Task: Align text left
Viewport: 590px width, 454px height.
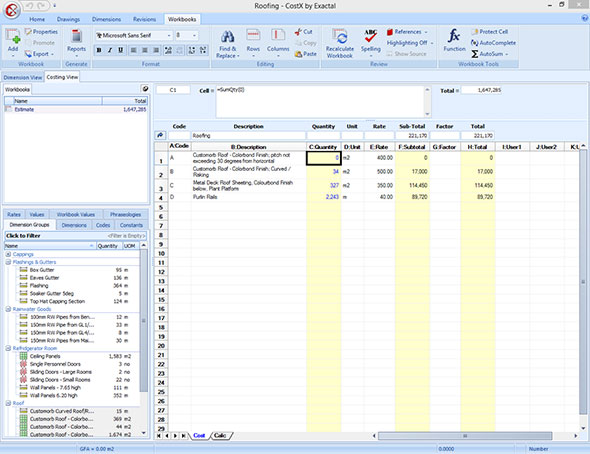Action: (x=133, y=50)
